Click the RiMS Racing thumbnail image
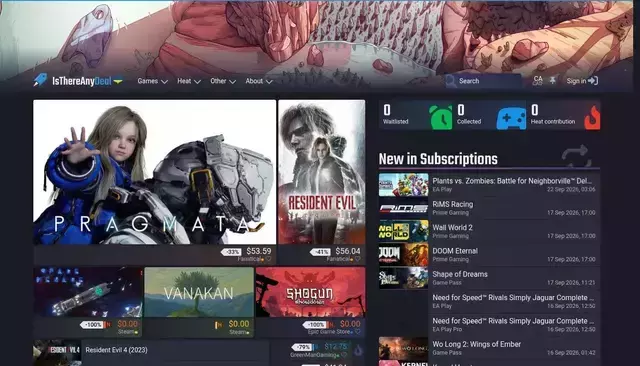The height and width of the screenshot is (366, 640). pos(403,208)
